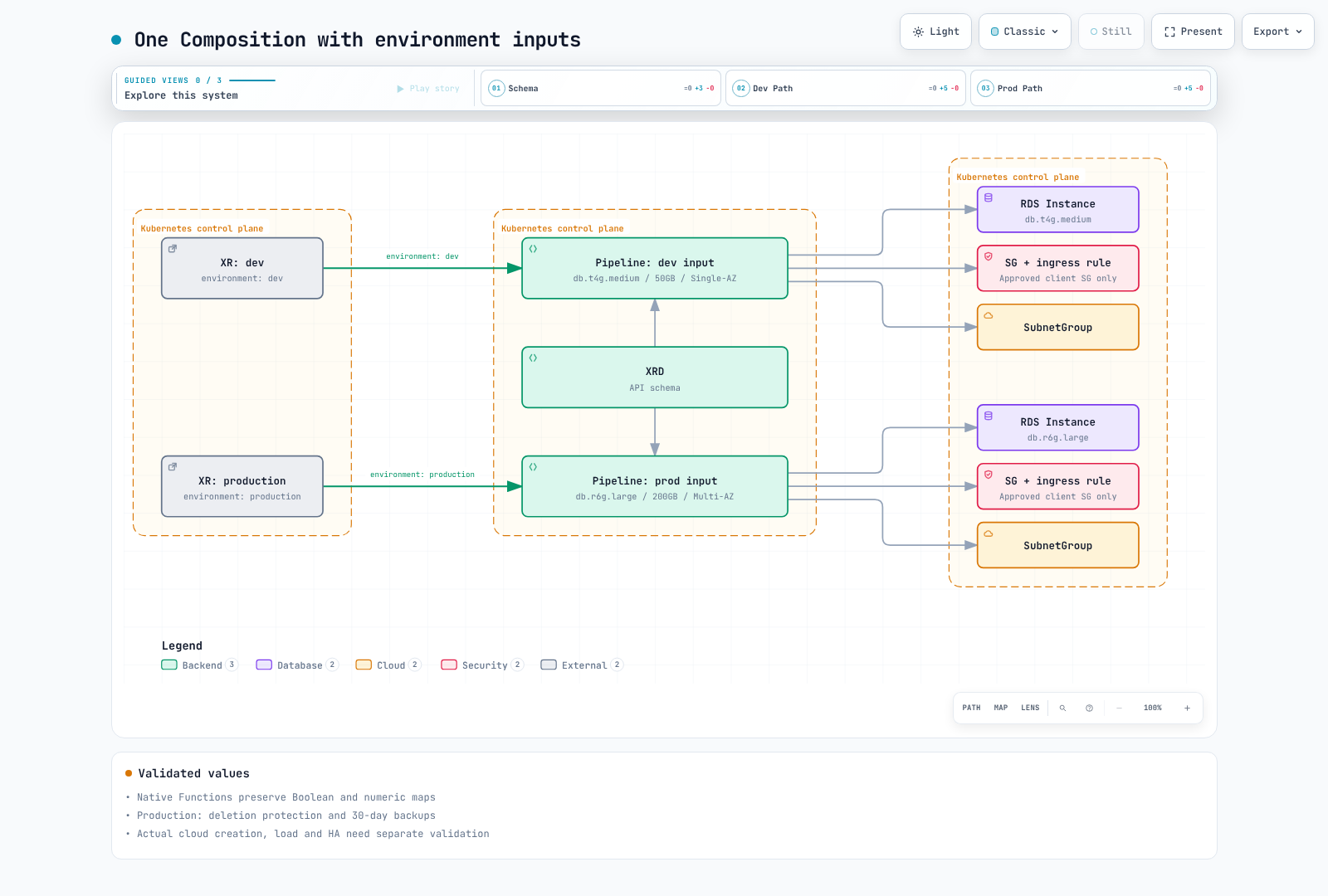Click the code icon on the XRD node
Image resolution: width=1328 pixels, height=896 pixels.
tap(533, 358)
